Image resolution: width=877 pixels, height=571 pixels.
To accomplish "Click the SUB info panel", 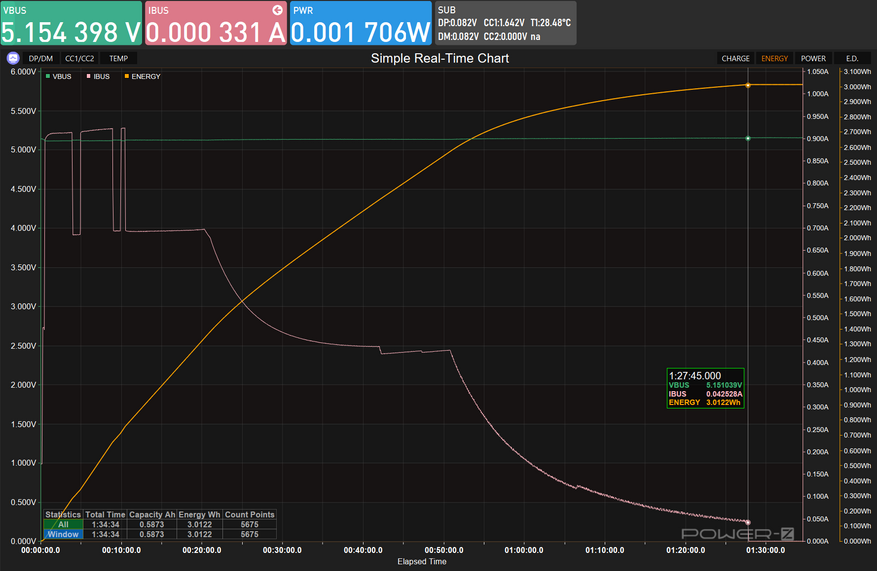I will 506,23.
